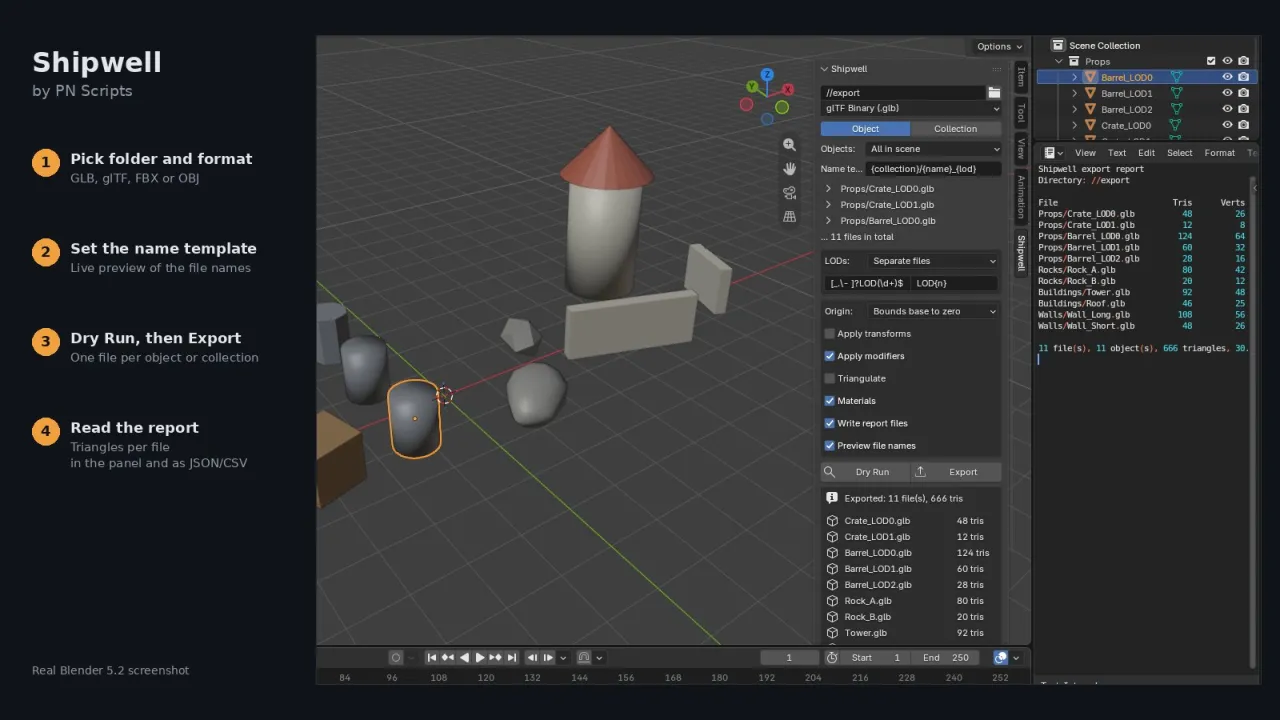The image size is (1280, 720).
Task: Open Origin Bounds base to zero dropdown
Action: [x=933, y=311]
